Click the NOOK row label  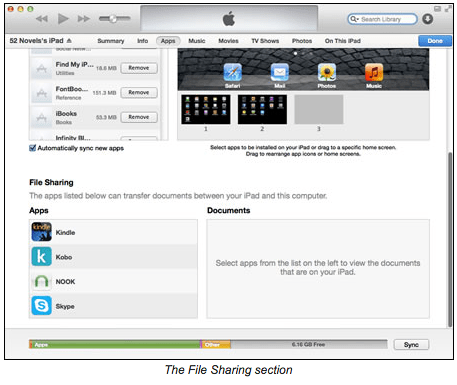pos(65,282)
